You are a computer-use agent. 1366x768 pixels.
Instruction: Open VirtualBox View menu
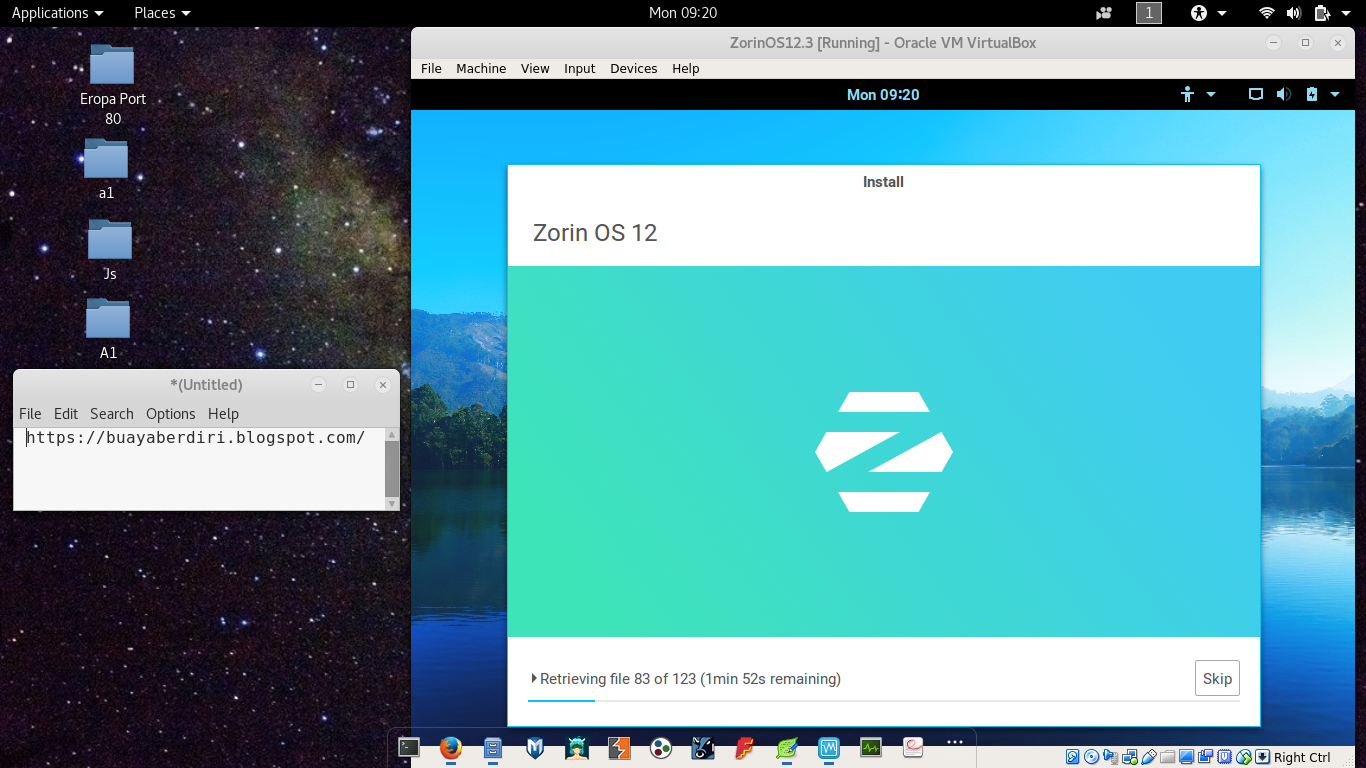point(535,68)
